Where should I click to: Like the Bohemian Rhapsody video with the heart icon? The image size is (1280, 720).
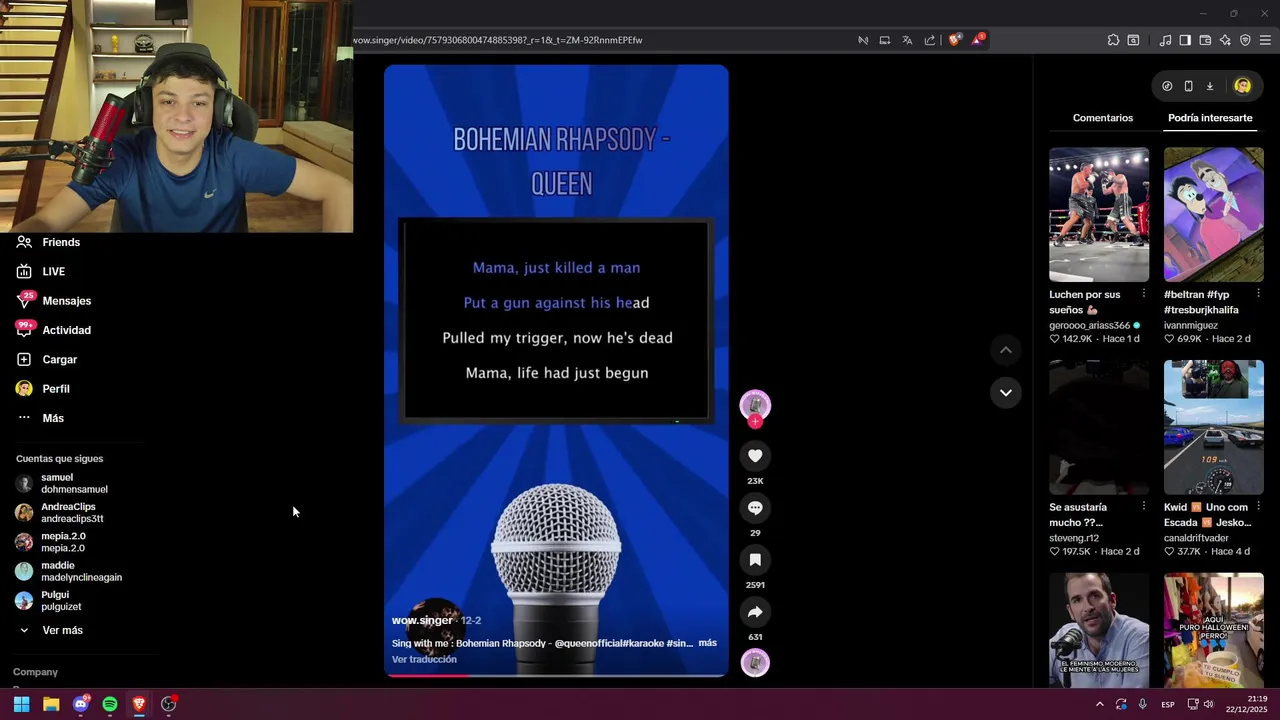(755, 456)
